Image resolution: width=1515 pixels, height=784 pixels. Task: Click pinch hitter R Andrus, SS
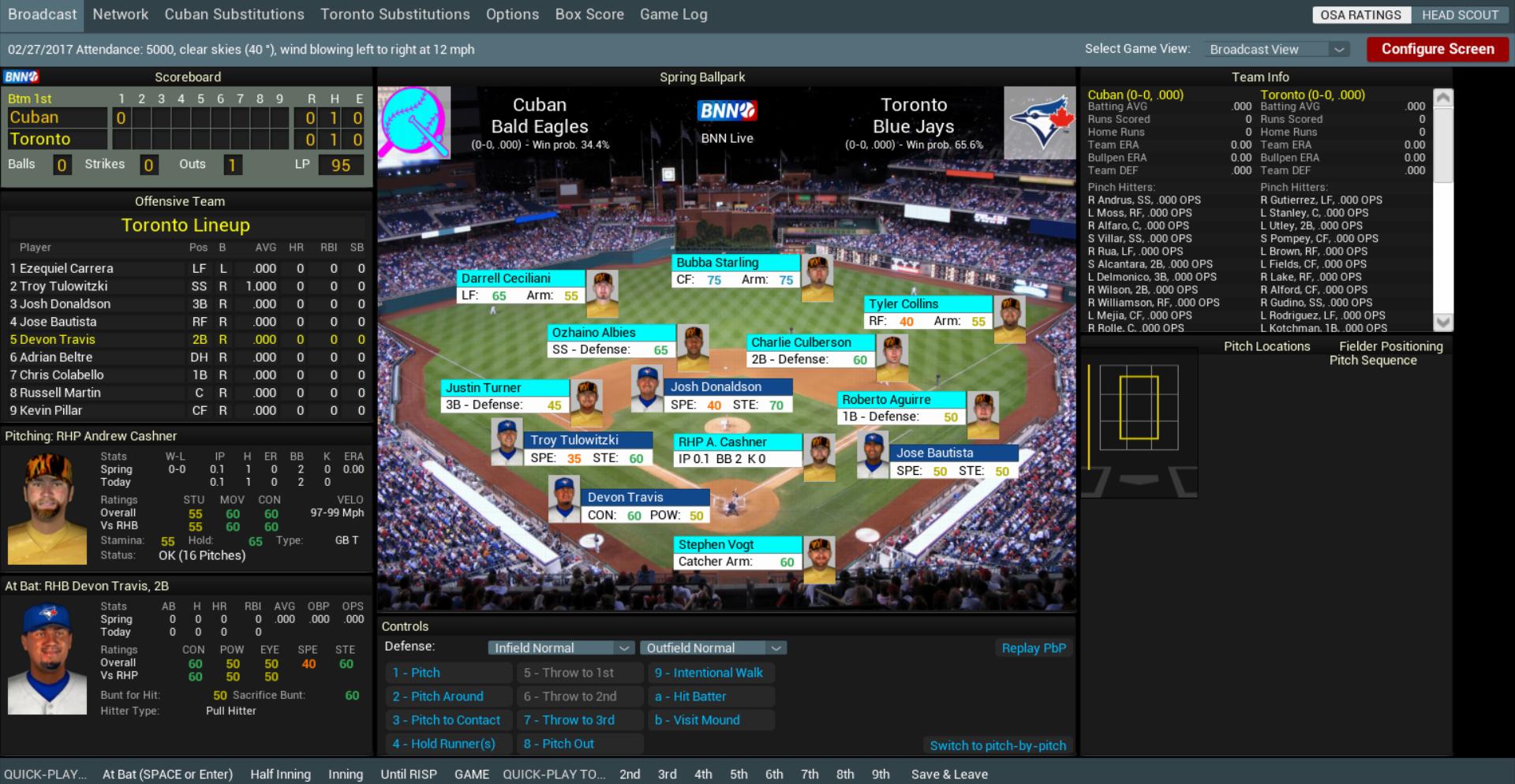coord(1144,200)
